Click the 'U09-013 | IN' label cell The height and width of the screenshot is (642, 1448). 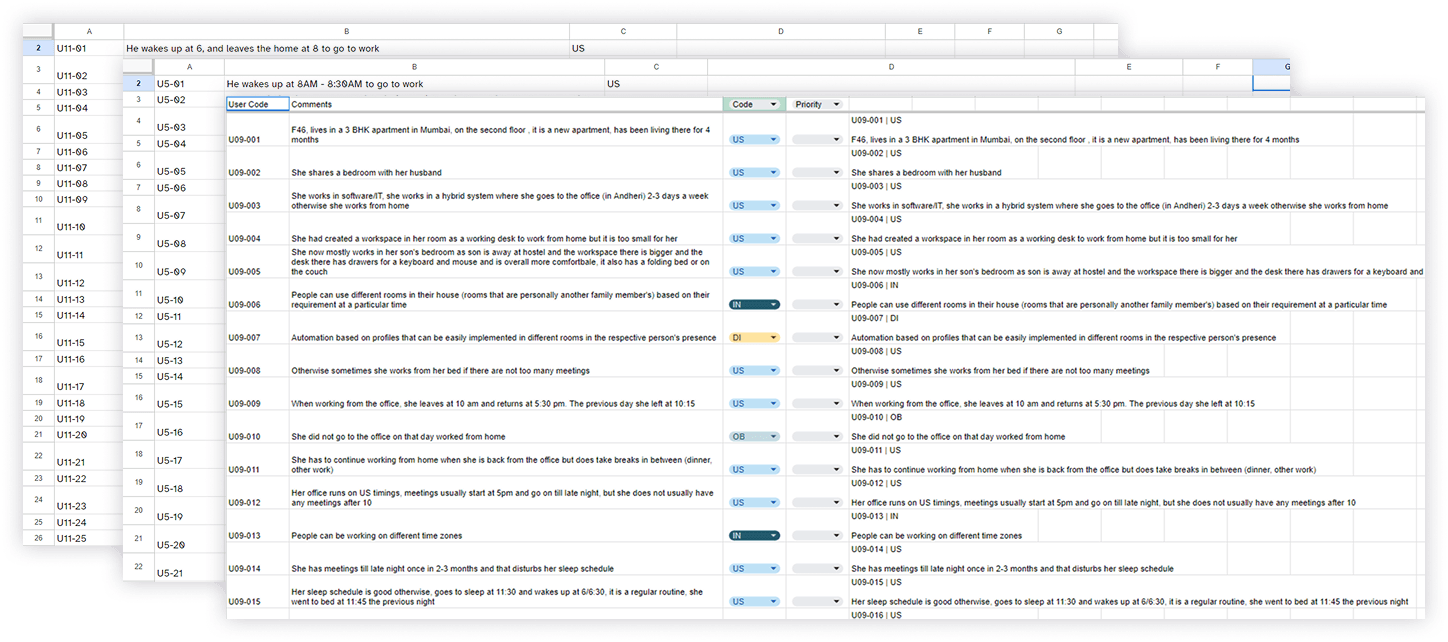point(875,516)
